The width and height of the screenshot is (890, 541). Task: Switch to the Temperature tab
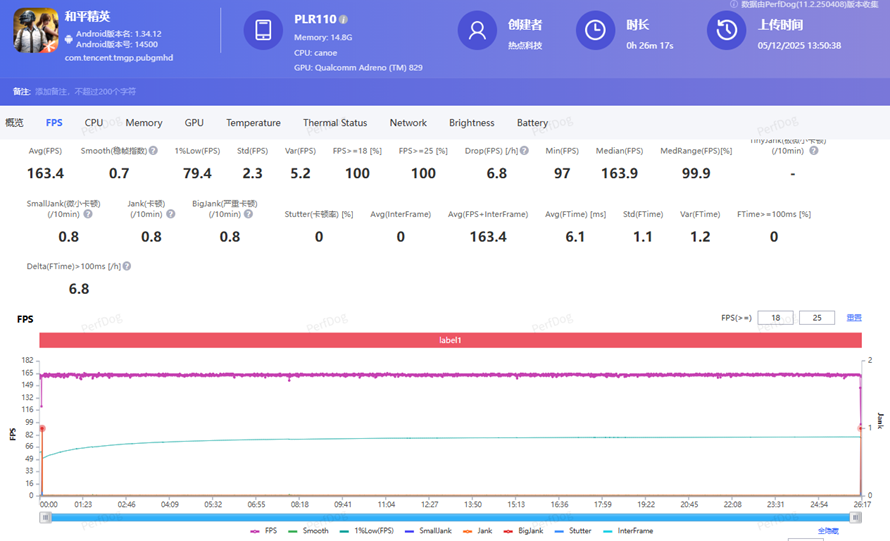(x=253, y=123)
